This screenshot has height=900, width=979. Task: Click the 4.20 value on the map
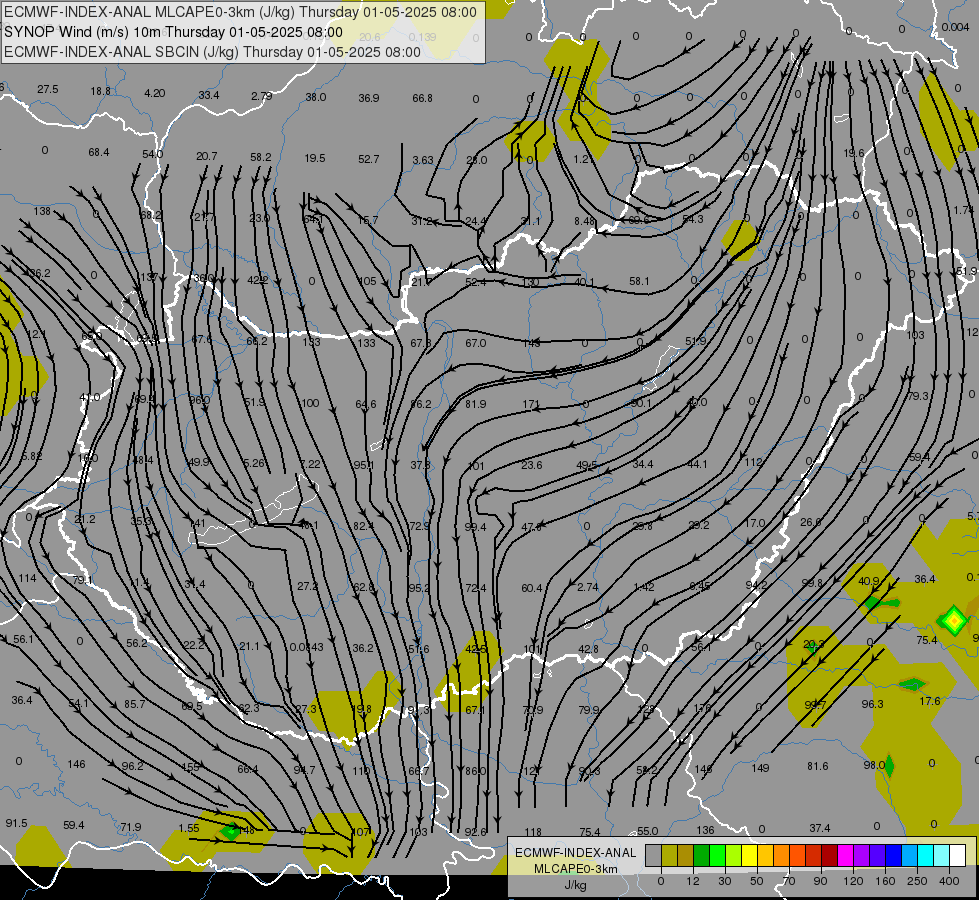pyautogui.click(x=154, y=93)
